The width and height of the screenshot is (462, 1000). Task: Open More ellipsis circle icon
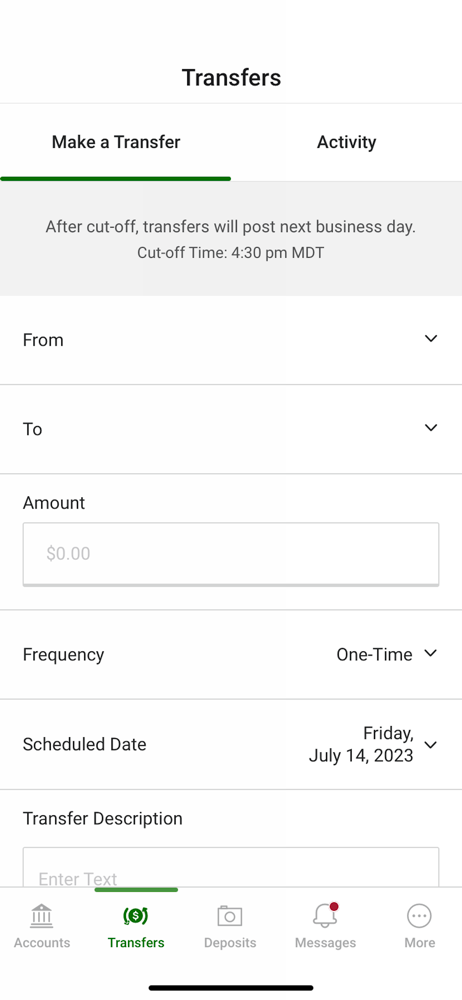point(419,916)
